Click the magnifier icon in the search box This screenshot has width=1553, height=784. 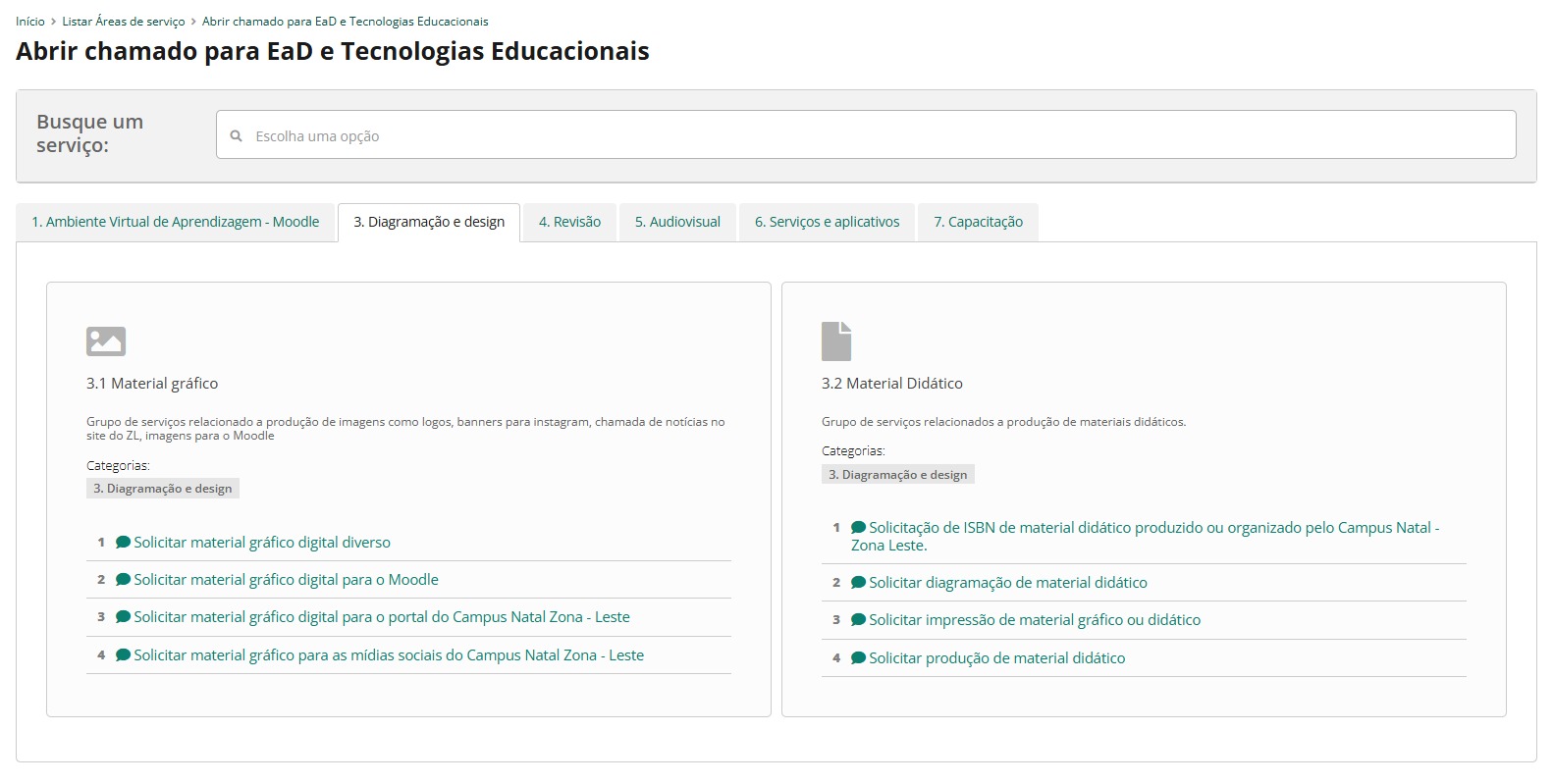point(237,136)
